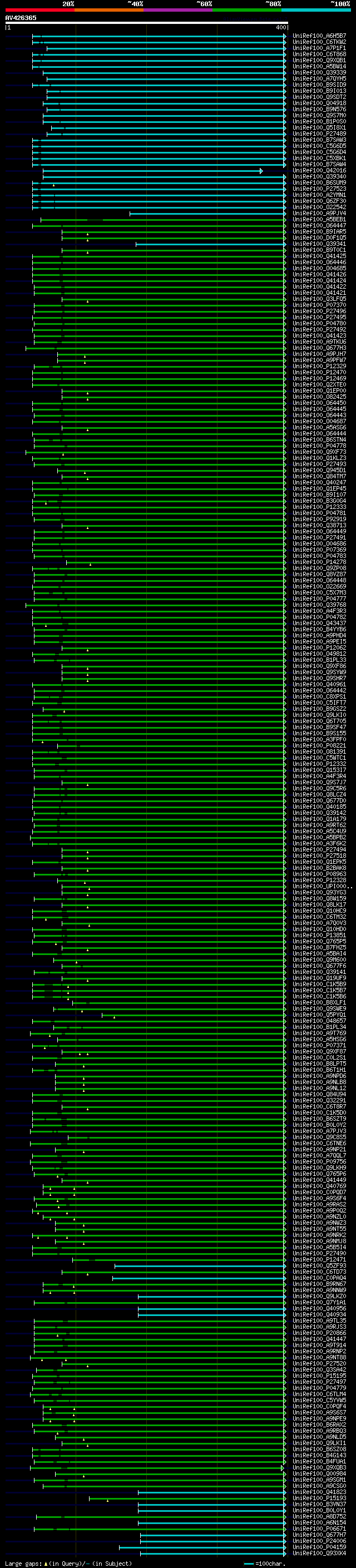Select the UniRef100_Q1A179 entry

tap(319, 819)
